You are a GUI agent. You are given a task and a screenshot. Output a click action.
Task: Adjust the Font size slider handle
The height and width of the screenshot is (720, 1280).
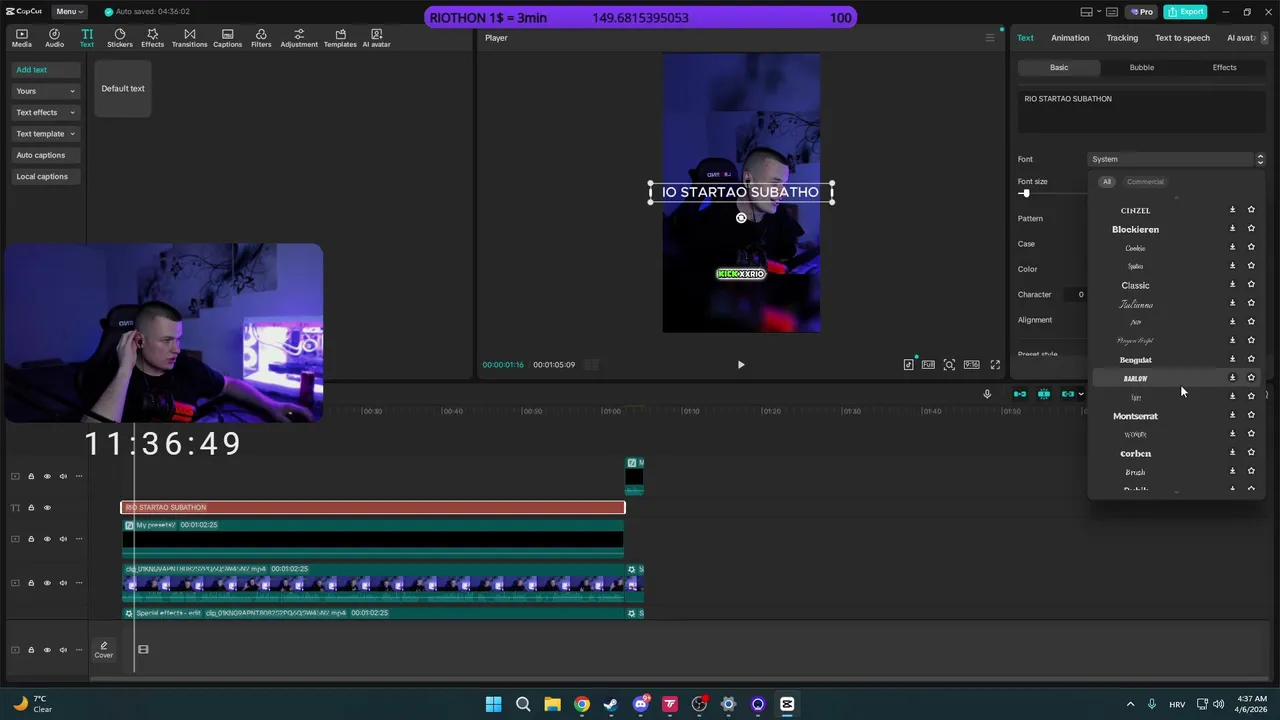tap(1025, 193)
